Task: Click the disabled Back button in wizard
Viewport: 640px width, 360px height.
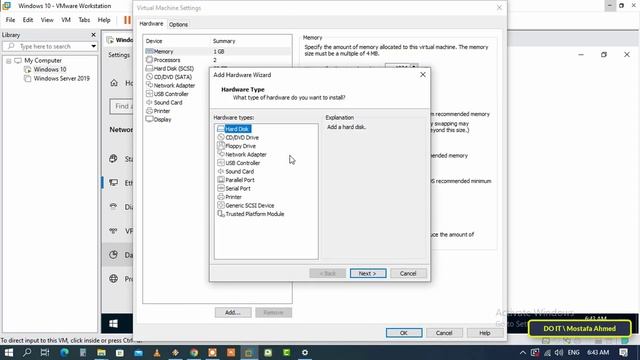Action: tap(327, 273)
